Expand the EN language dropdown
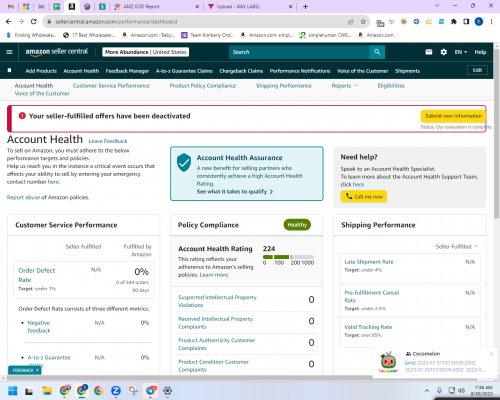 click(x=461, y=52)
